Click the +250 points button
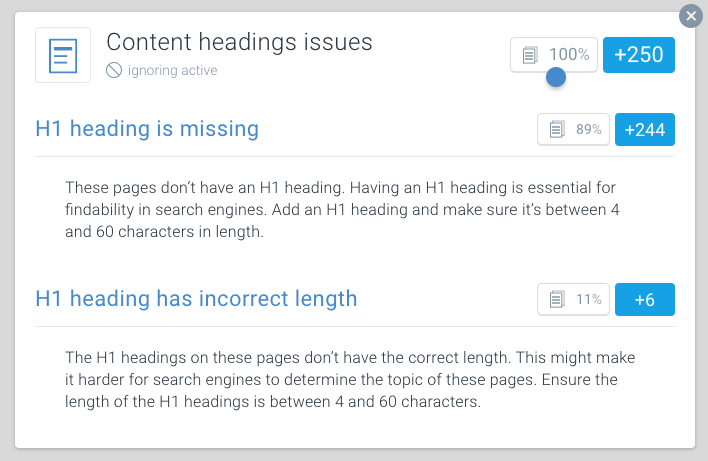Viewport: 708px width, 461px height. tap(639, 55)
